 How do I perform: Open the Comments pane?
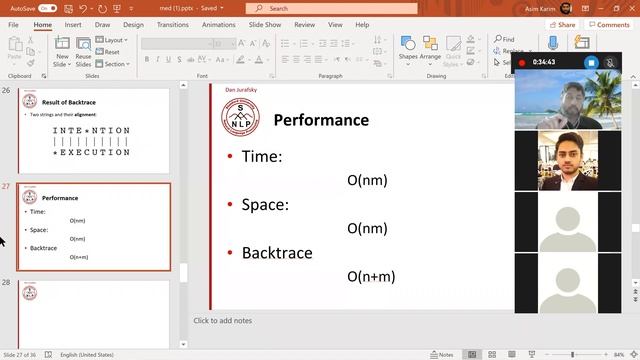coord(609,25)
